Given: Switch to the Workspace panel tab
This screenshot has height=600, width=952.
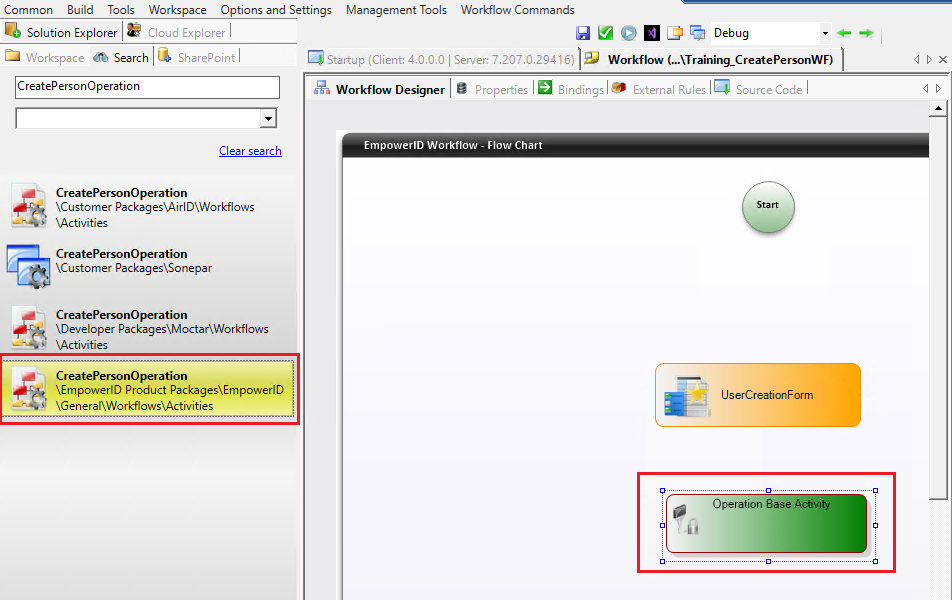Looking at the screenshot, I should [45, 57].
